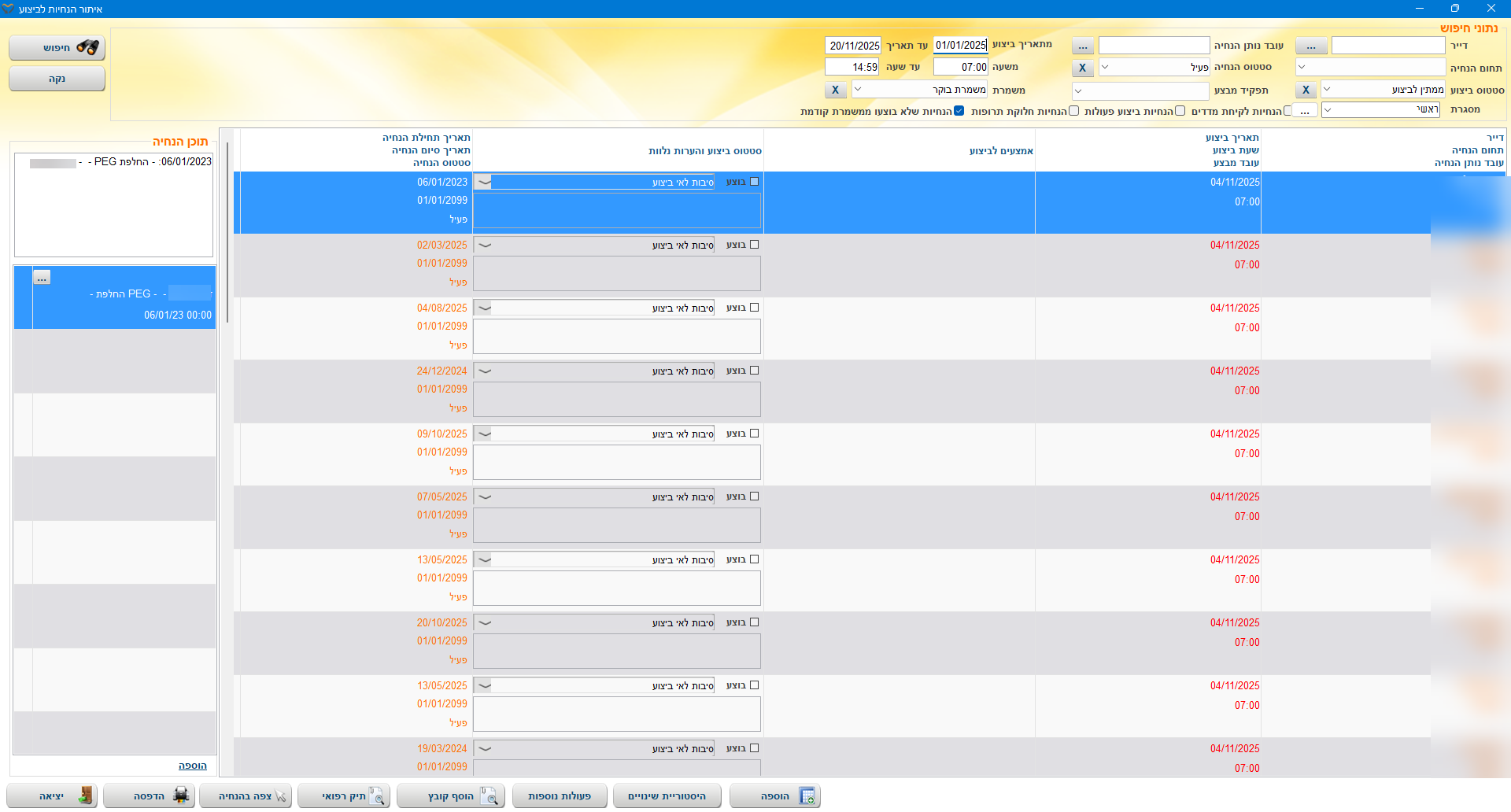Viewport: 1511px width, 812px height.
Task: Open the medical file (תיק רפואי)
Action: 344,796
